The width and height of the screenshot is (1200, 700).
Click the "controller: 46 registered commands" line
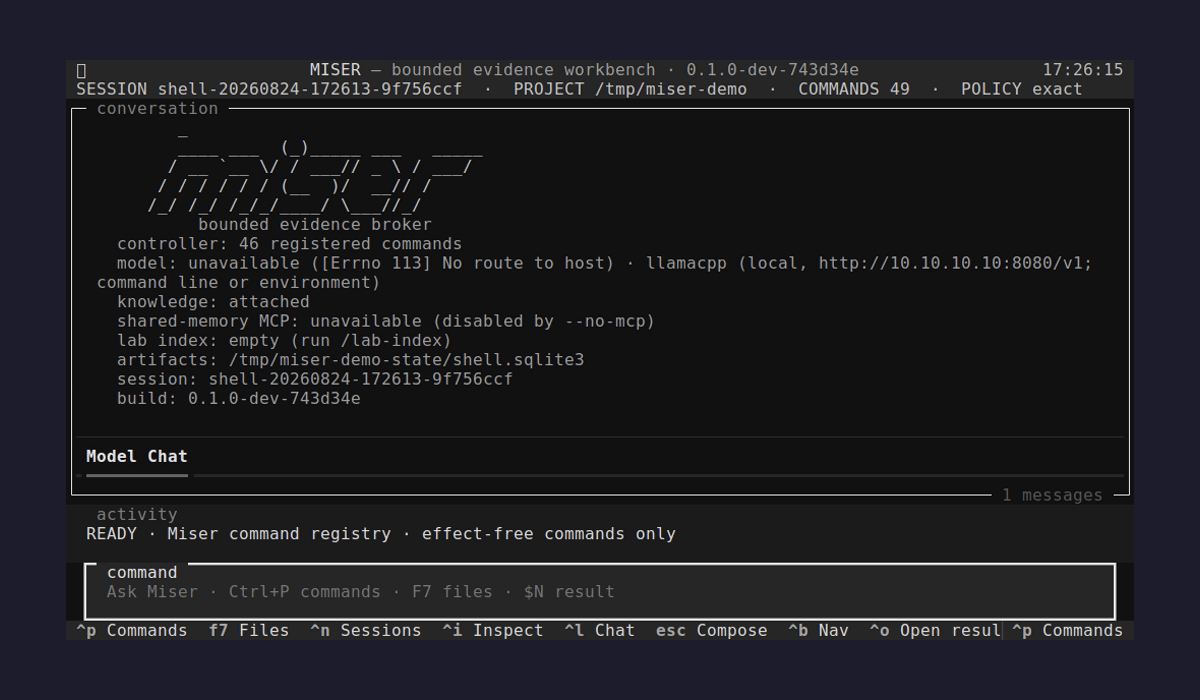click(x=289, y=244)
